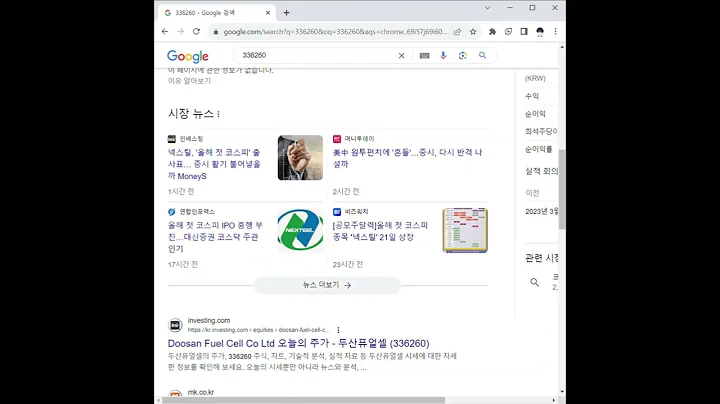Click the '1시간 전' timestamp
Screen dimensions: 720x404
(x=181, y=191)
